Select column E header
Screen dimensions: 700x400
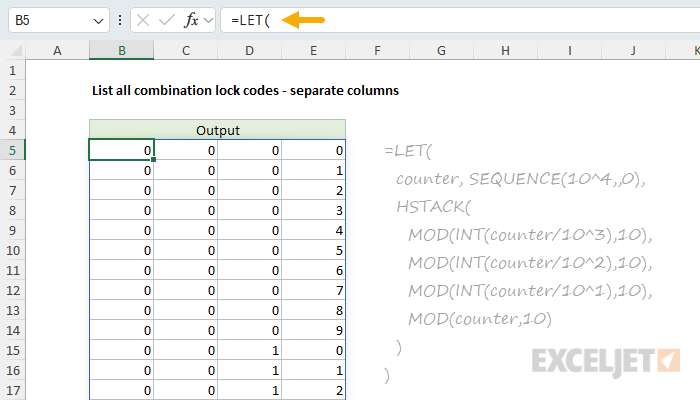coord(313,50)
